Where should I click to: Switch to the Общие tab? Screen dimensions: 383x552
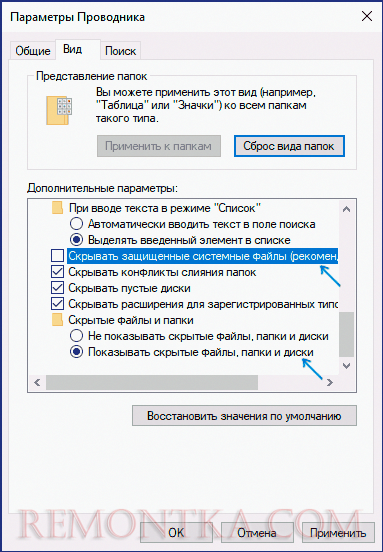point(33,51)
